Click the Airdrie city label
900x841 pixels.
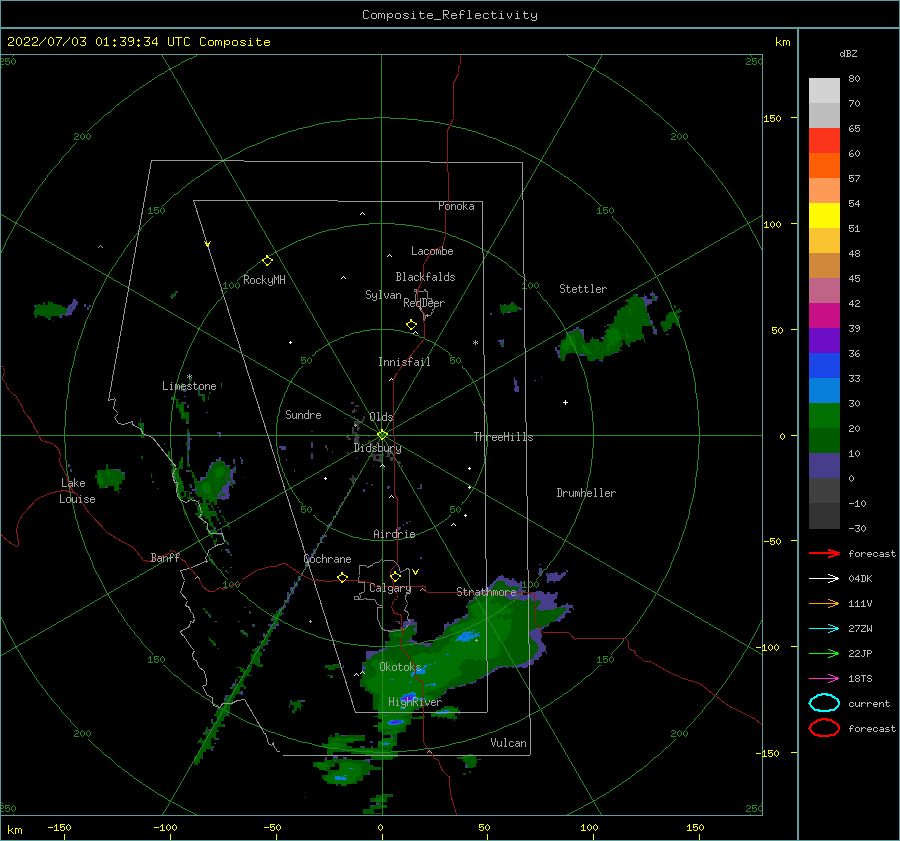pyautogui.click(x=394, y=534)
